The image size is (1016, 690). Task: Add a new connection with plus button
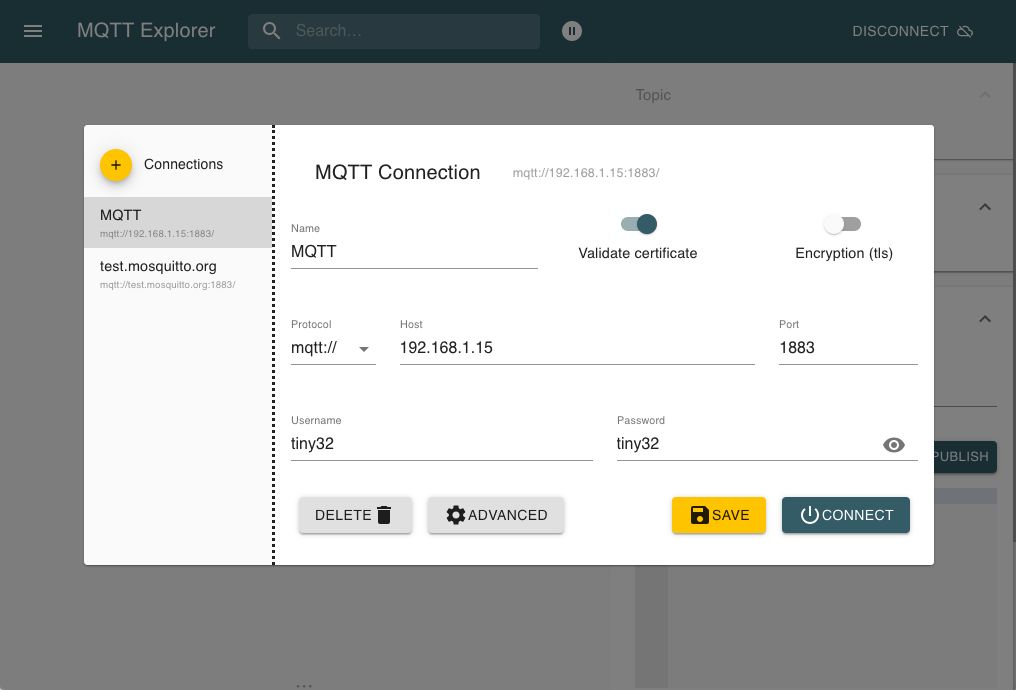pyautogui.click(x=116, y=165)
